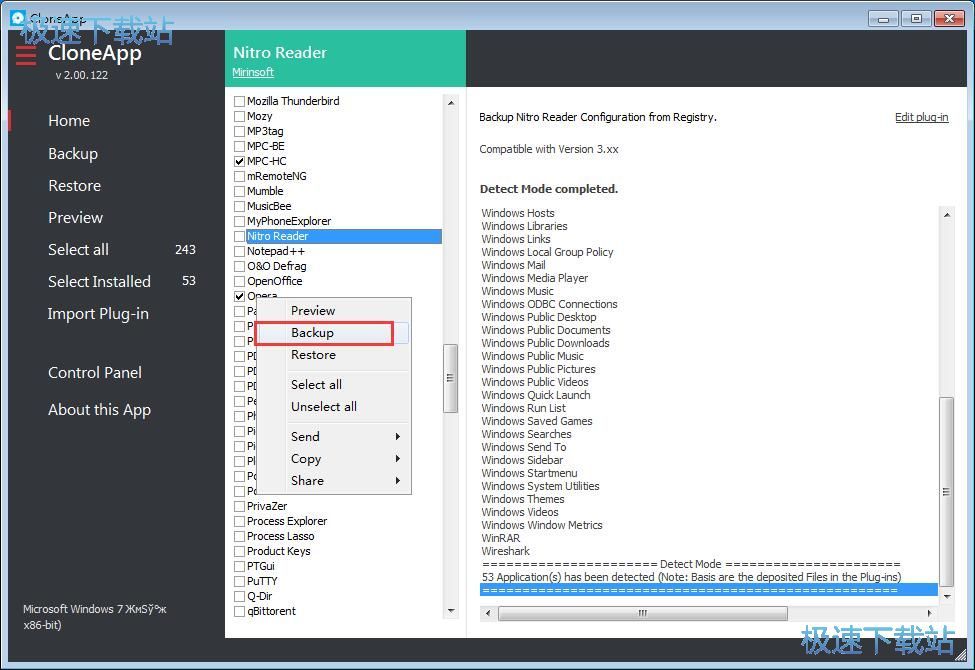This screenshot has width=975, height=670.
Task: Expand the Share submenu arrow
Action: tap(398, 481)
